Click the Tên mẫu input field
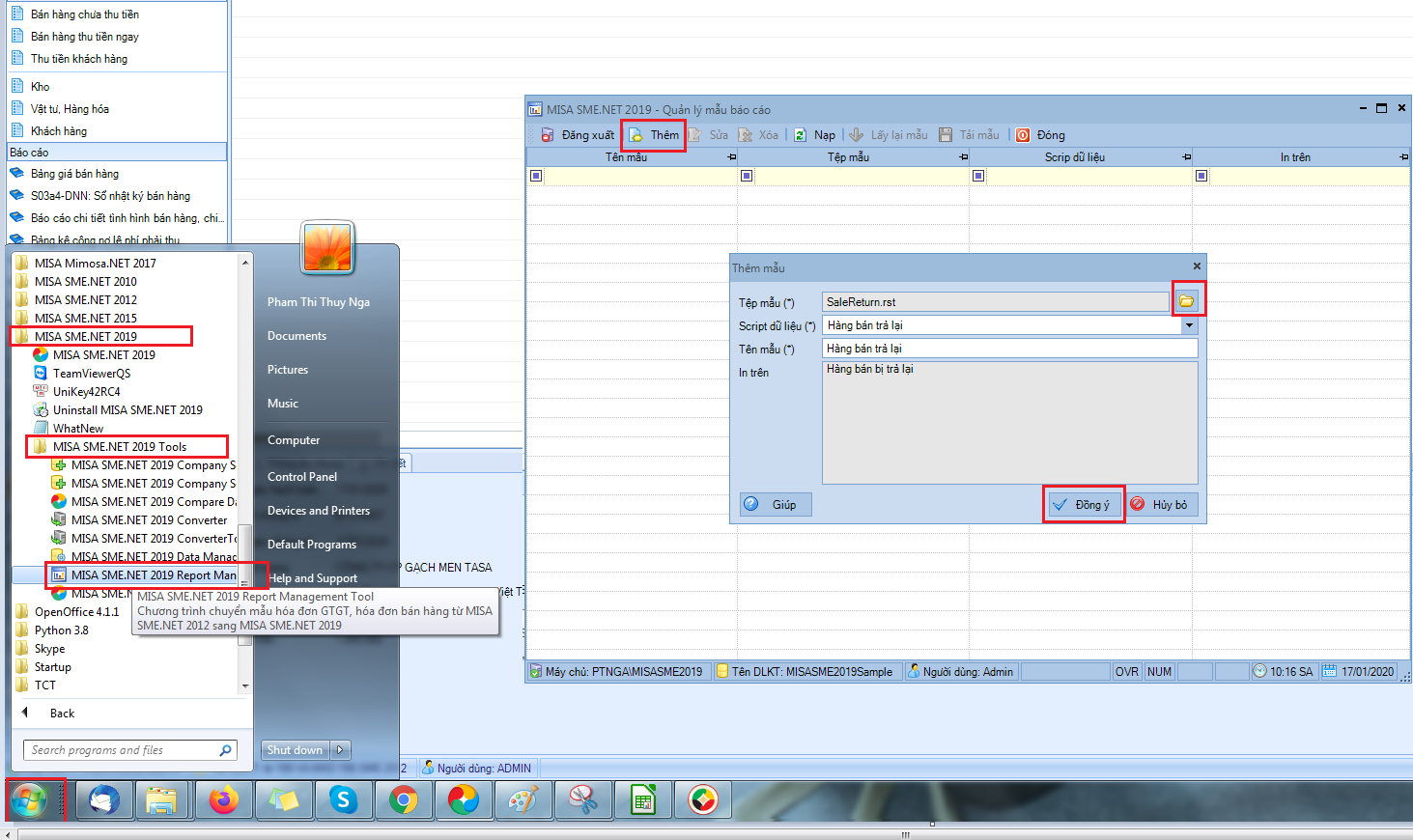Screen dimensions: 1413x840 1009,349
